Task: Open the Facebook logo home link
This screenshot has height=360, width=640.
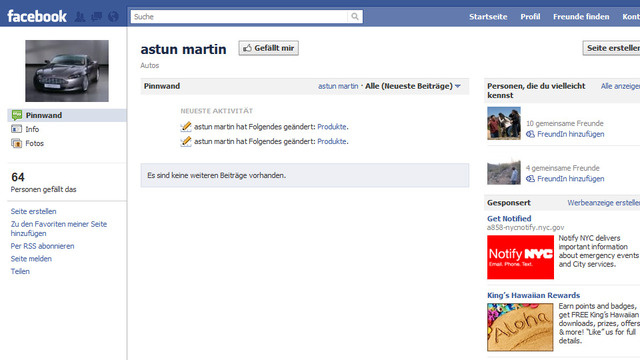Action: coord(37,16)
